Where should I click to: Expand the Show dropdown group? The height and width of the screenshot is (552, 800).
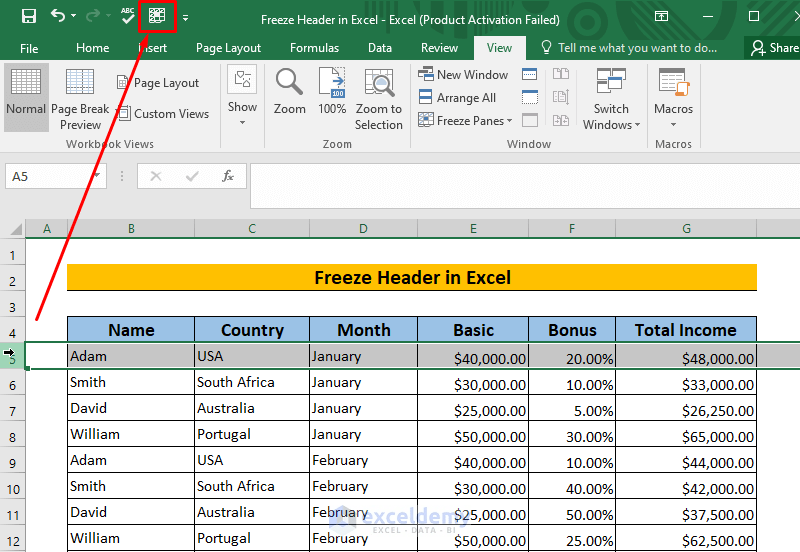[242, 96]
